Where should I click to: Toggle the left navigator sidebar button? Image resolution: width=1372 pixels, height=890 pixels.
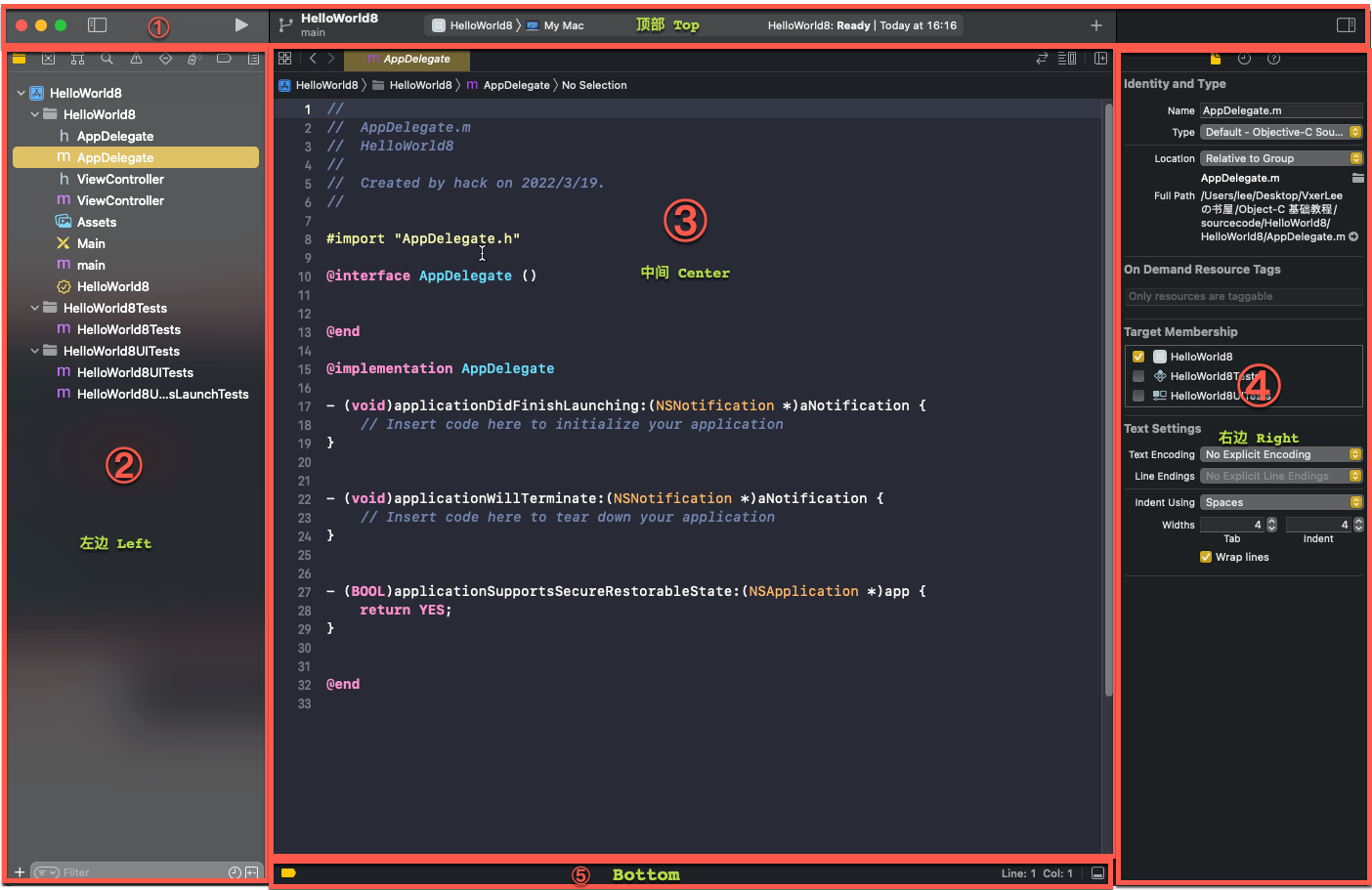point(97,25)
